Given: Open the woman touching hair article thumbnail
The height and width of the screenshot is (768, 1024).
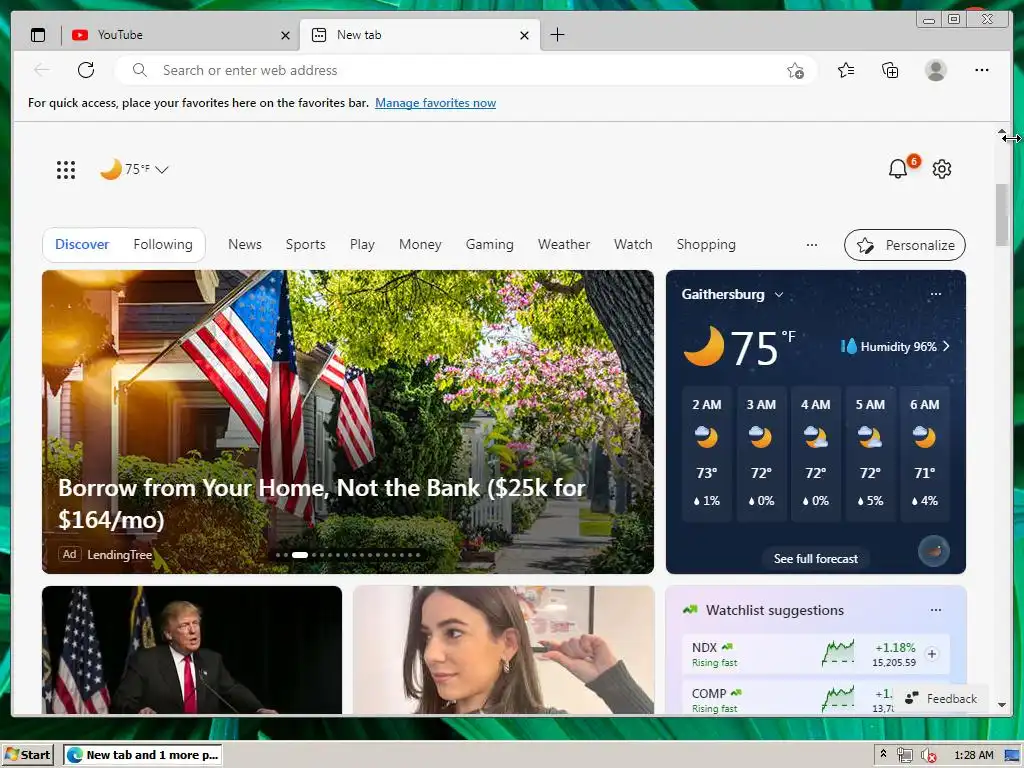Looking at the screenshot, I should coord(504,650).
